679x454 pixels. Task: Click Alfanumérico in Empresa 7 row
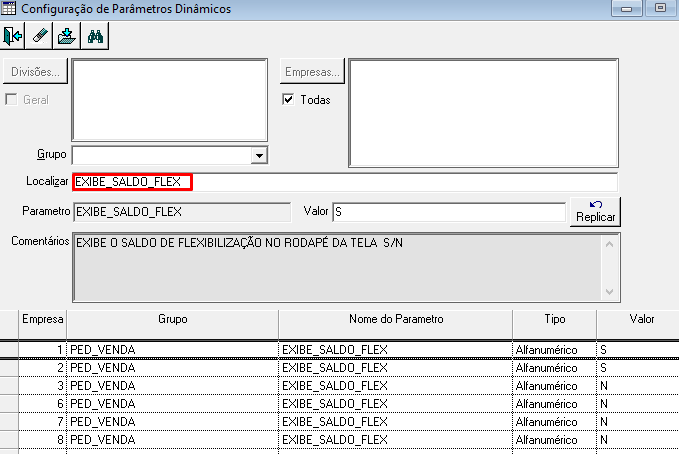tap(546, 422)
